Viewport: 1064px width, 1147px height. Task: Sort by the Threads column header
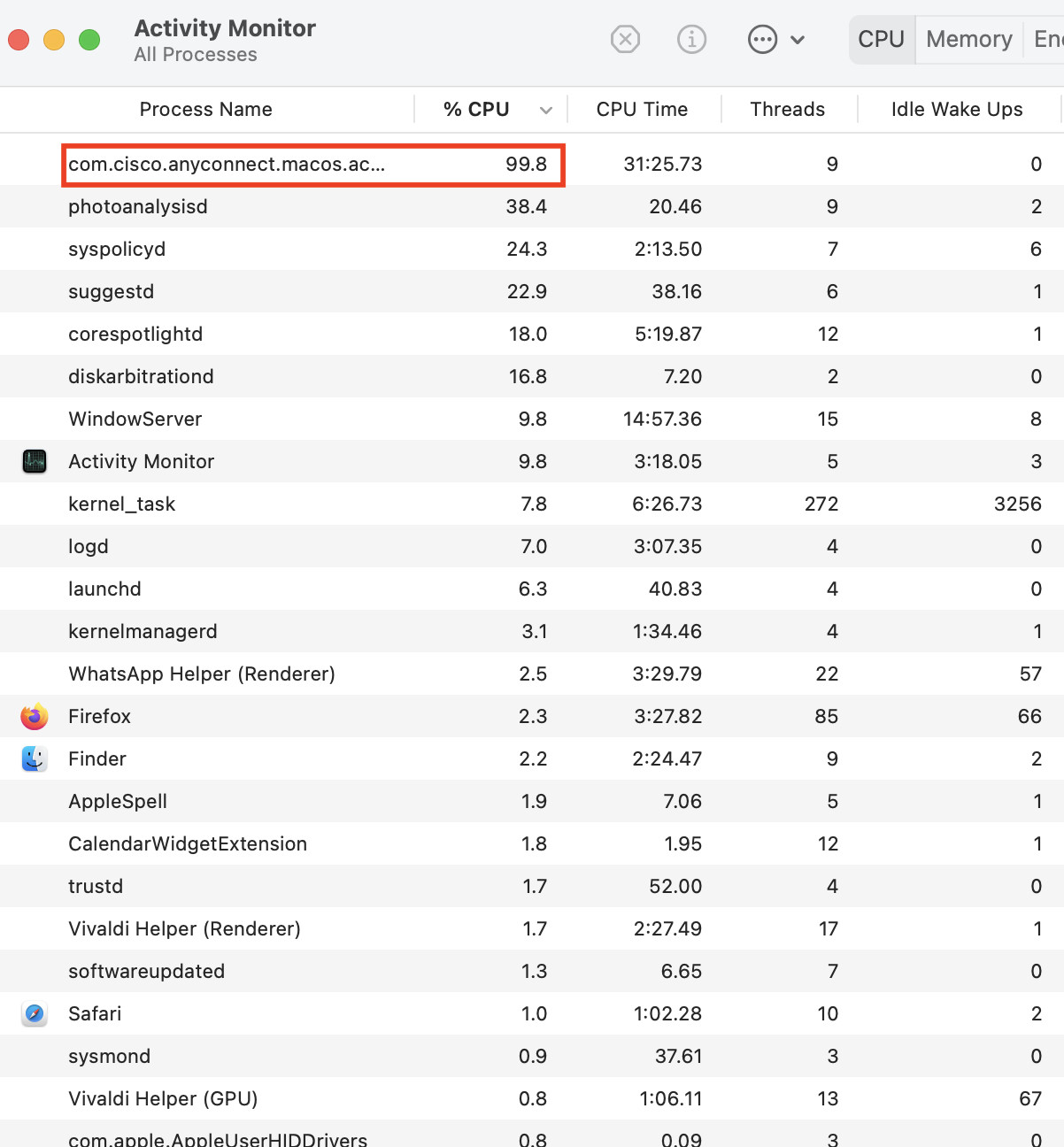coord(787,109)
